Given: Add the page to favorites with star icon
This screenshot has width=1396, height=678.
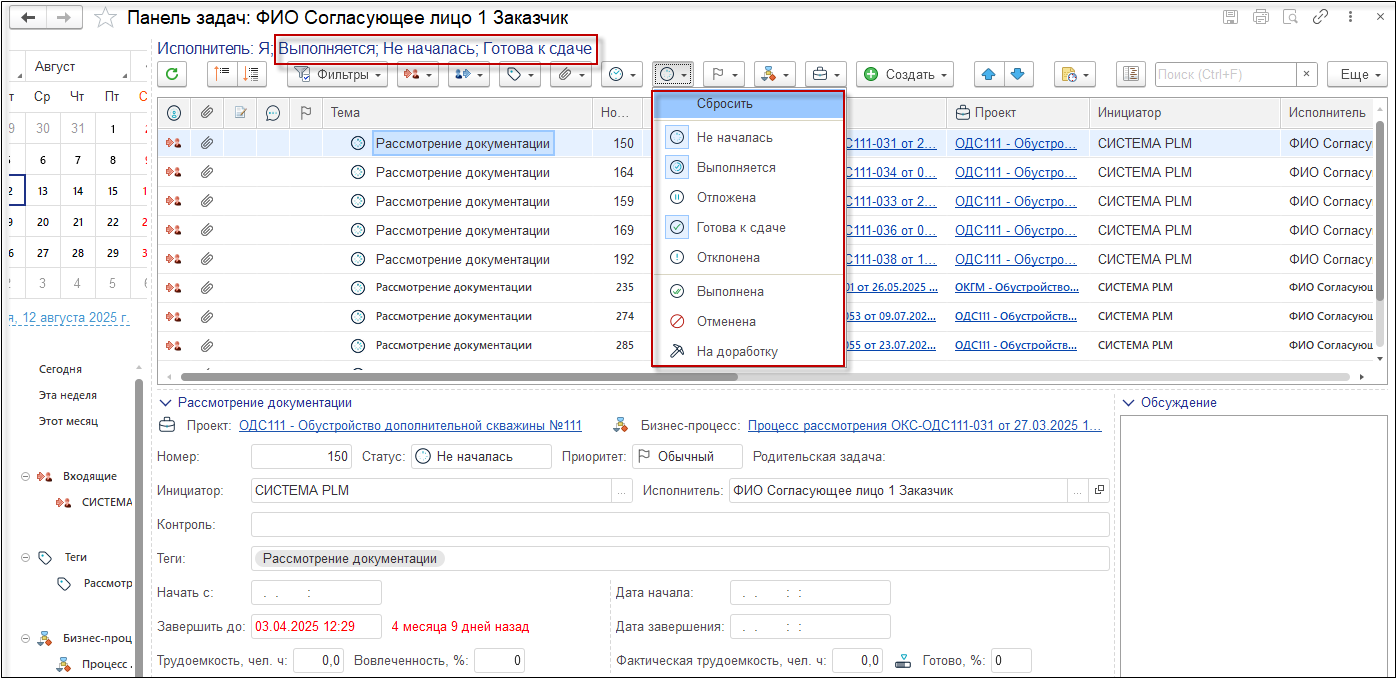Looking at the screenshot, I should [x=104, y=18].
